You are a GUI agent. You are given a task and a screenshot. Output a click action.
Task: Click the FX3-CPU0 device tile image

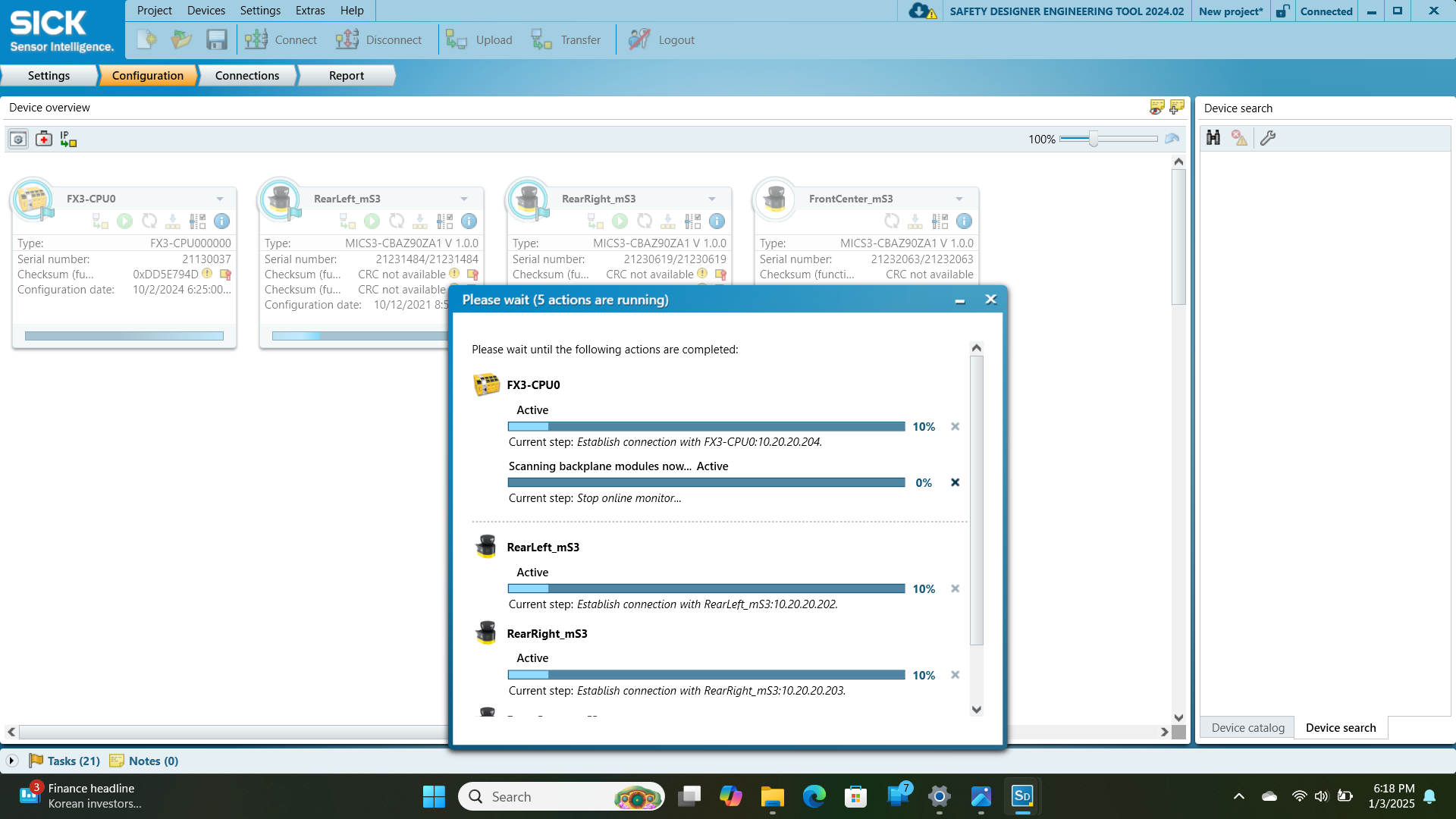pyautogui.click(x=33, y=199)
